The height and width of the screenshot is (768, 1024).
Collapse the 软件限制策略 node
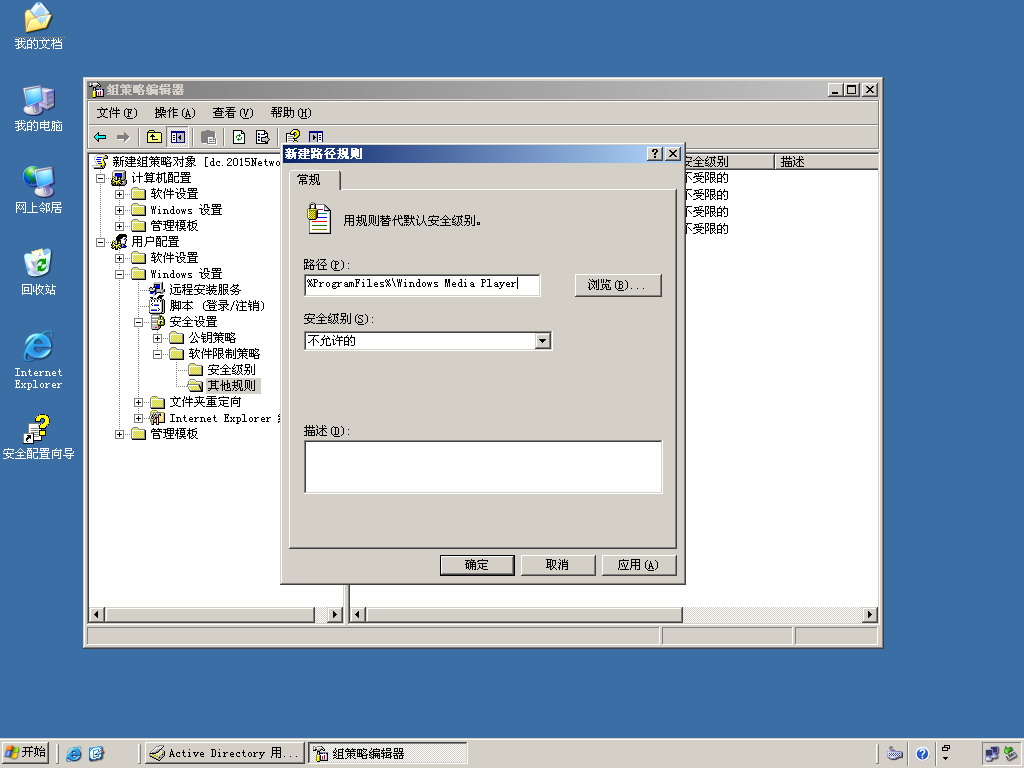tap(157, 354)
